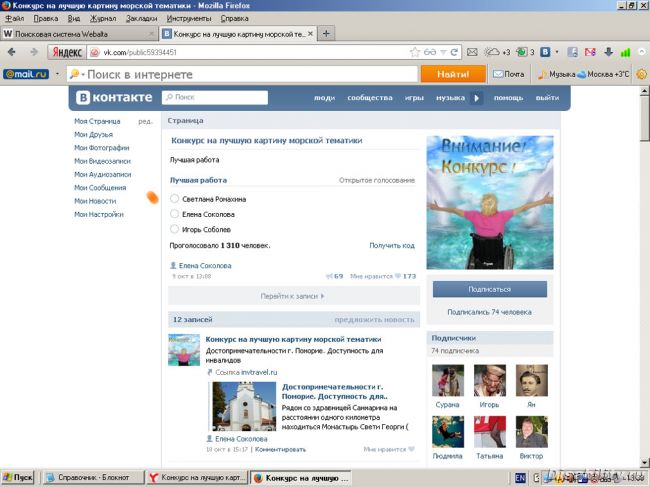Click EN language indicator in tray
This screenshot has height=487, width=650.
pyautogui.click(x=520, y=478)
